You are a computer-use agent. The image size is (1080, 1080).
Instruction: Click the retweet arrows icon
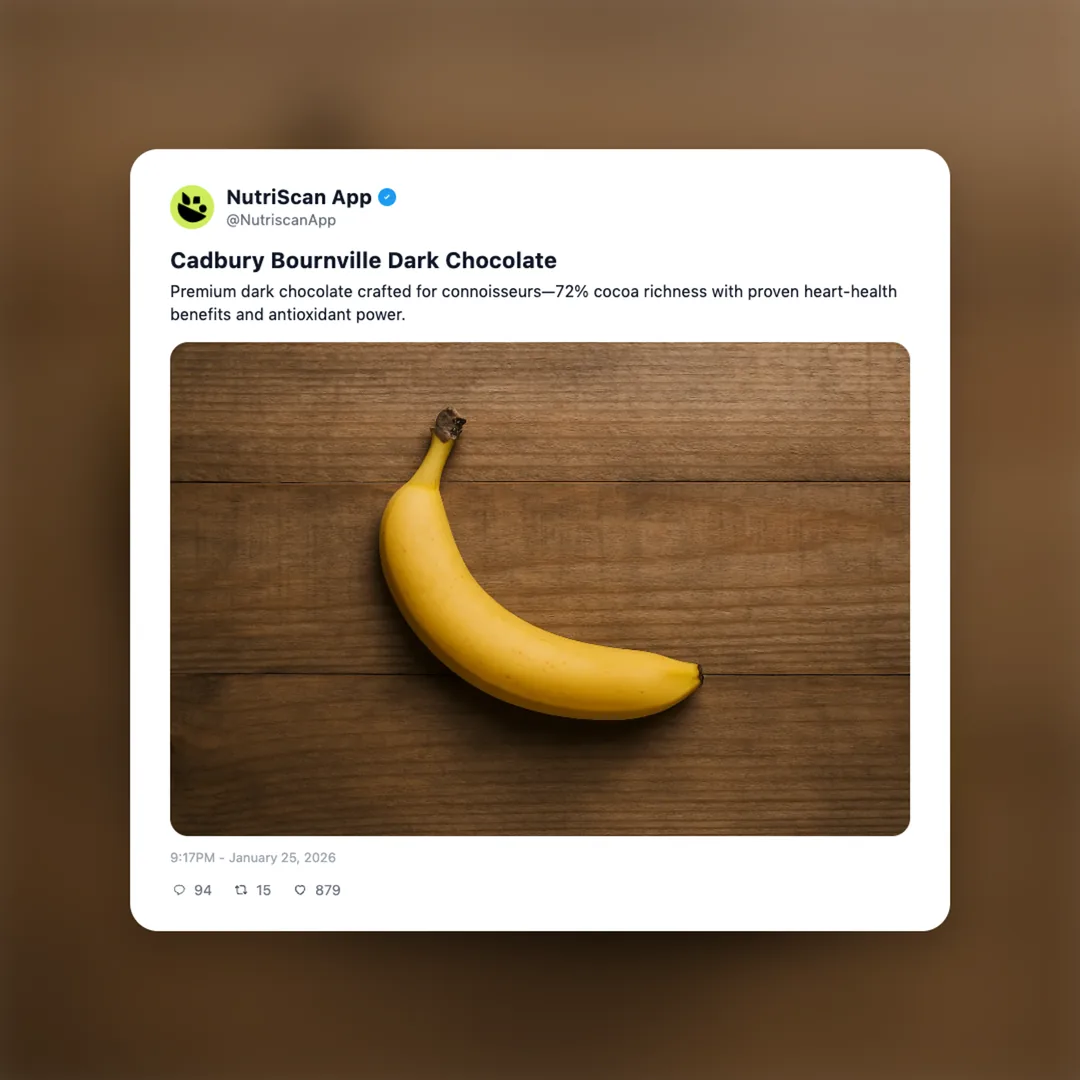pyautogui.click(x=240, y=890)
